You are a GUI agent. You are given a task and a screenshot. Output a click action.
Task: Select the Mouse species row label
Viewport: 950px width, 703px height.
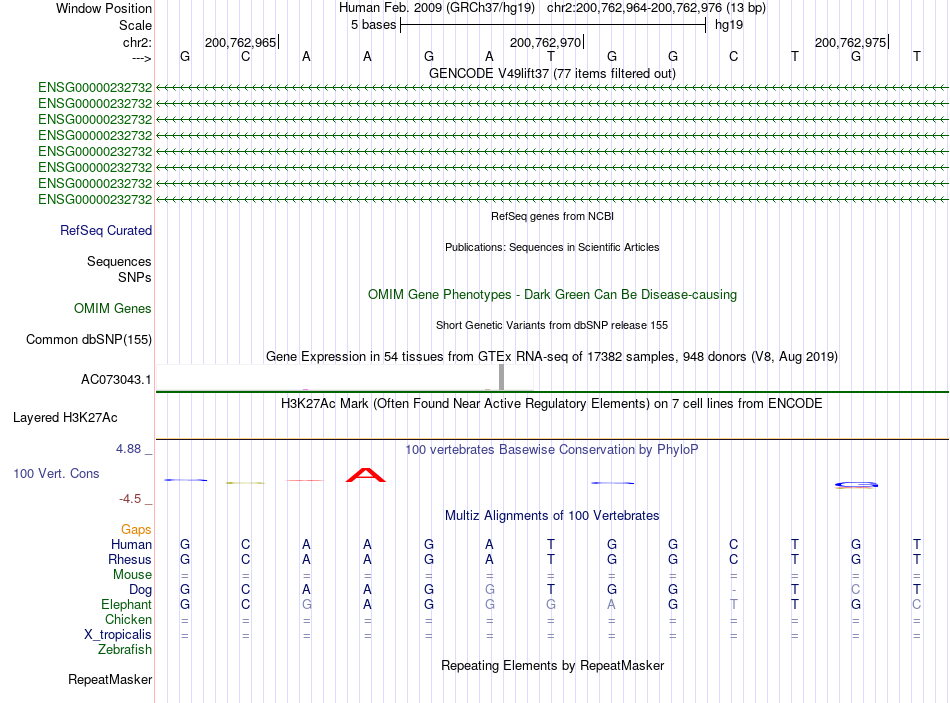click(x=132, y=575)
